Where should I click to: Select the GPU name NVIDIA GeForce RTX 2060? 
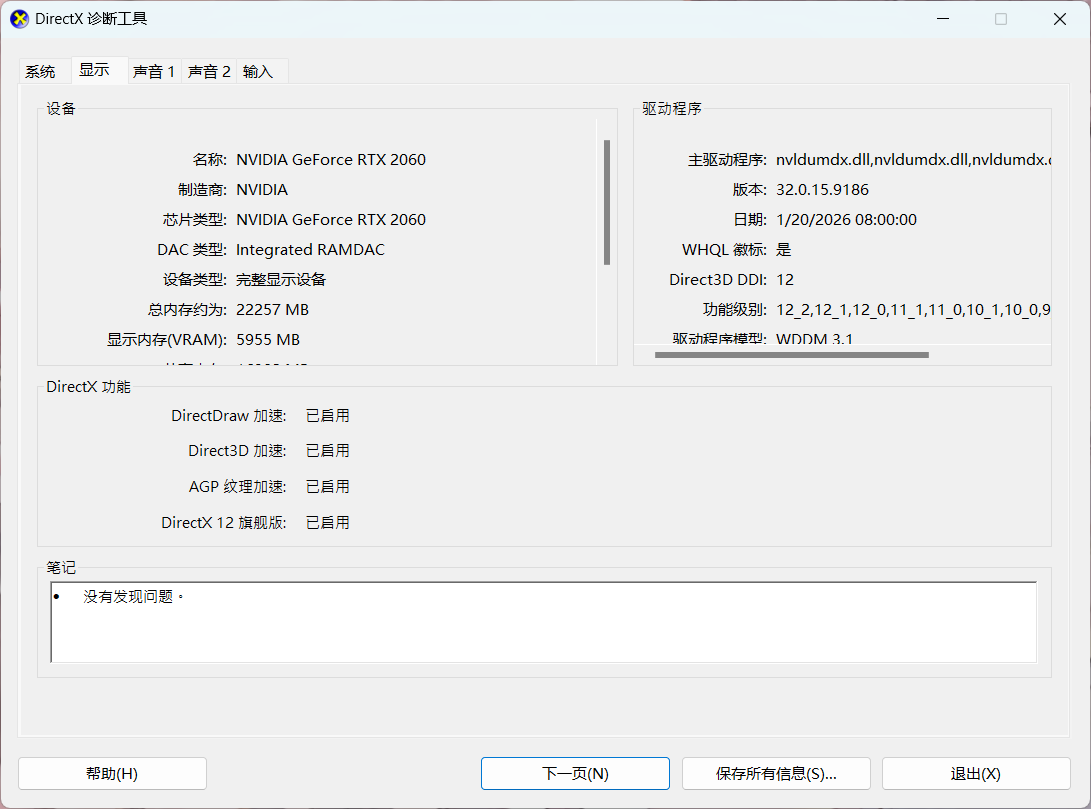pos(331,159)
